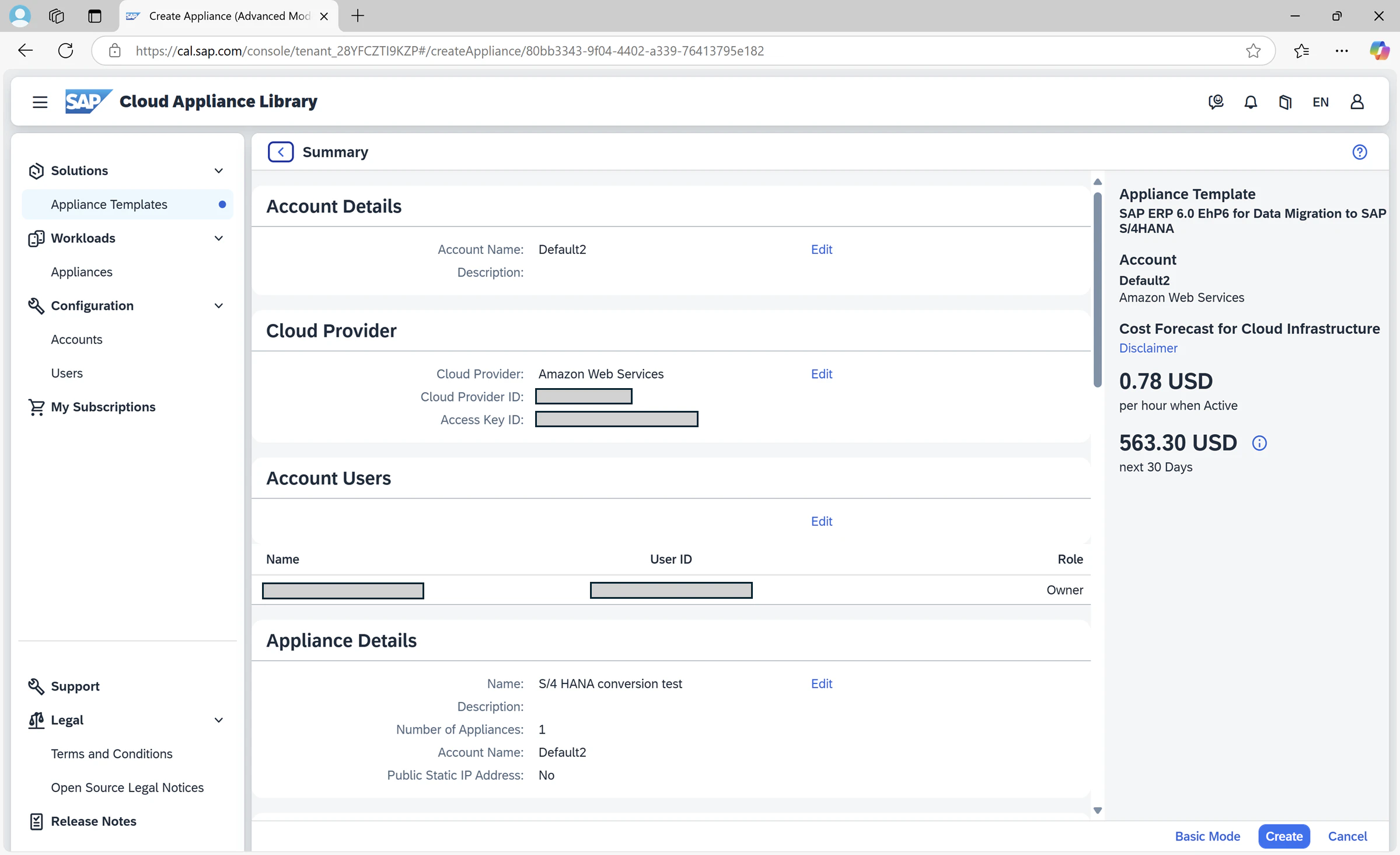Click the Create button
The width and height of the screenshot is (1400, 855).
pos(1284,836)
